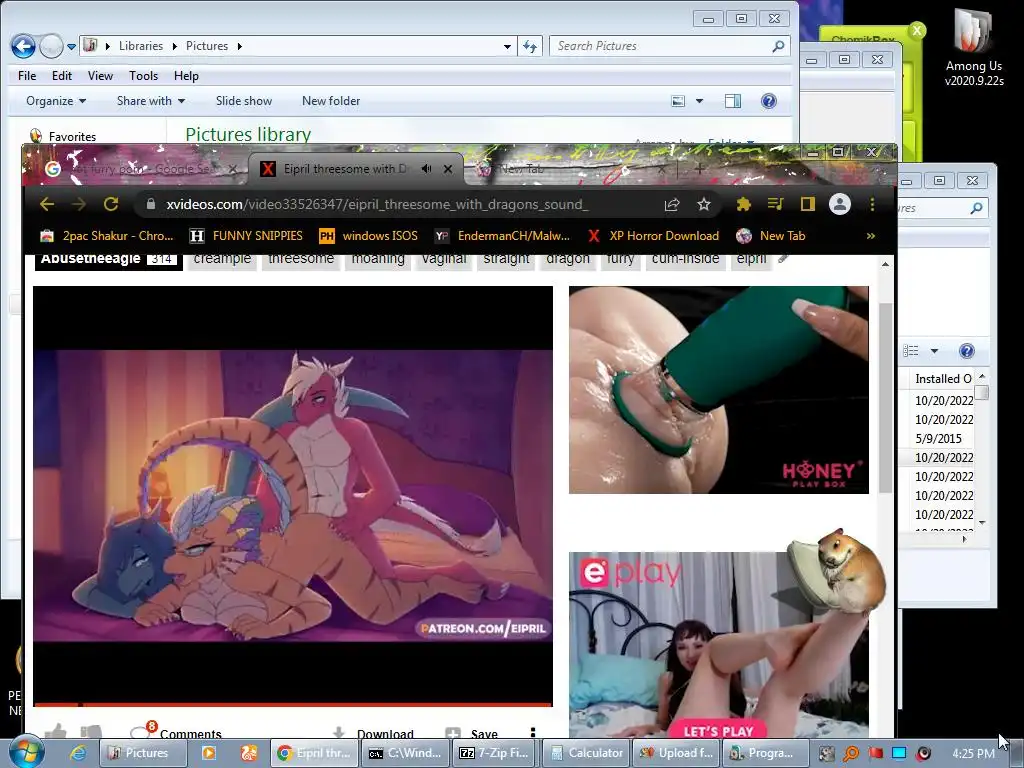The image size is (1024, 768).
Task: Open the Help menu in Explorer
Action: click(x=186, y=76)
